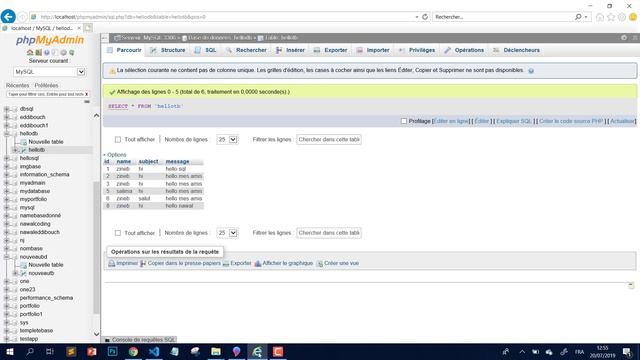The image size is (640, 360).
Task: Switch to the SQL tab
Action: pyautogui.click(x=206, y=50)
